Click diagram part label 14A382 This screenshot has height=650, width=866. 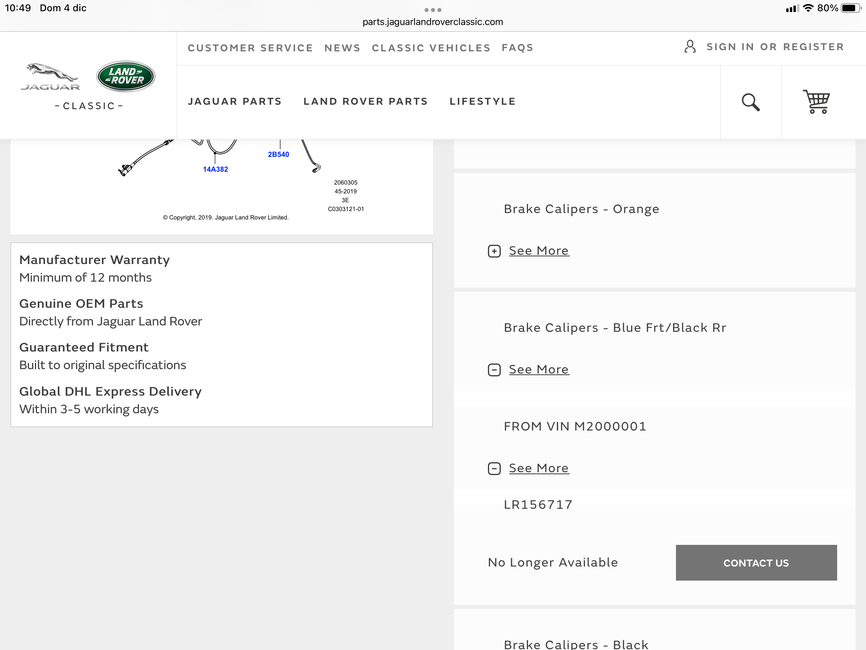(x=215, y=170)
